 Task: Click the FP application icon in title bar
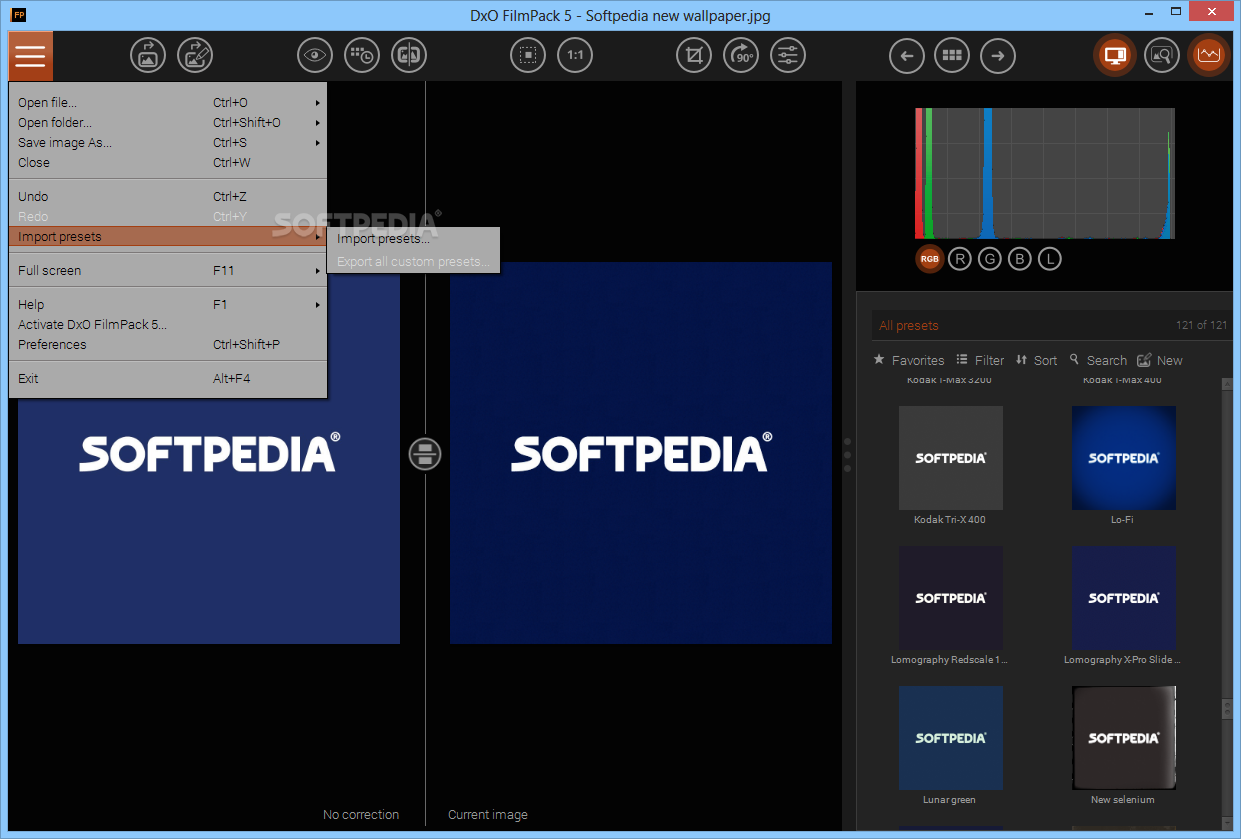[18, 15]
